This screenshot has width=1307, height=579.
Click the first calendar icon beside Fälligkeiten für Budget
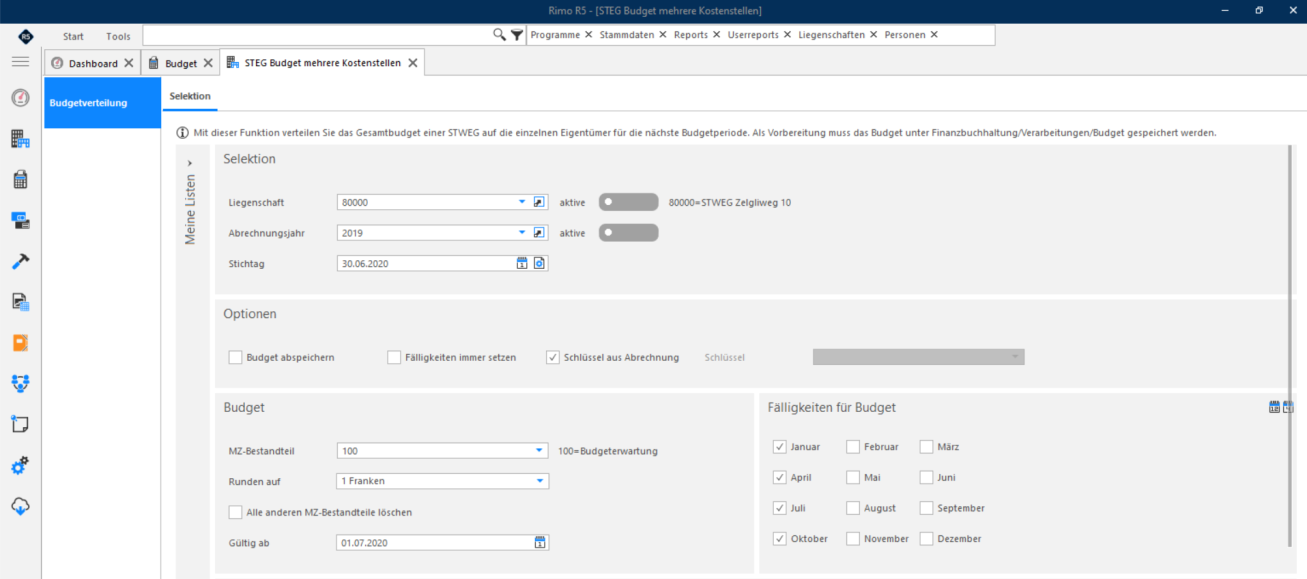coord(1274,407)
